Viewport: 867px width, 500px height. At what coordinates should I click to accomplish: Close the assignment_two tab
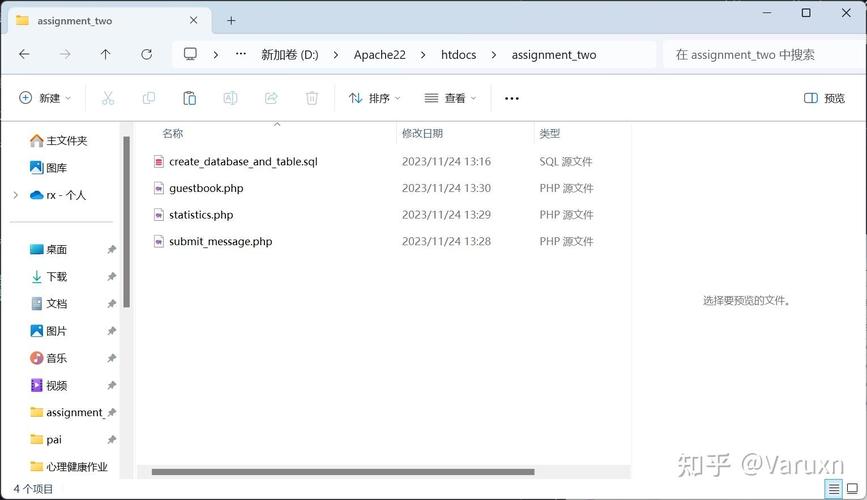(194, 20)
